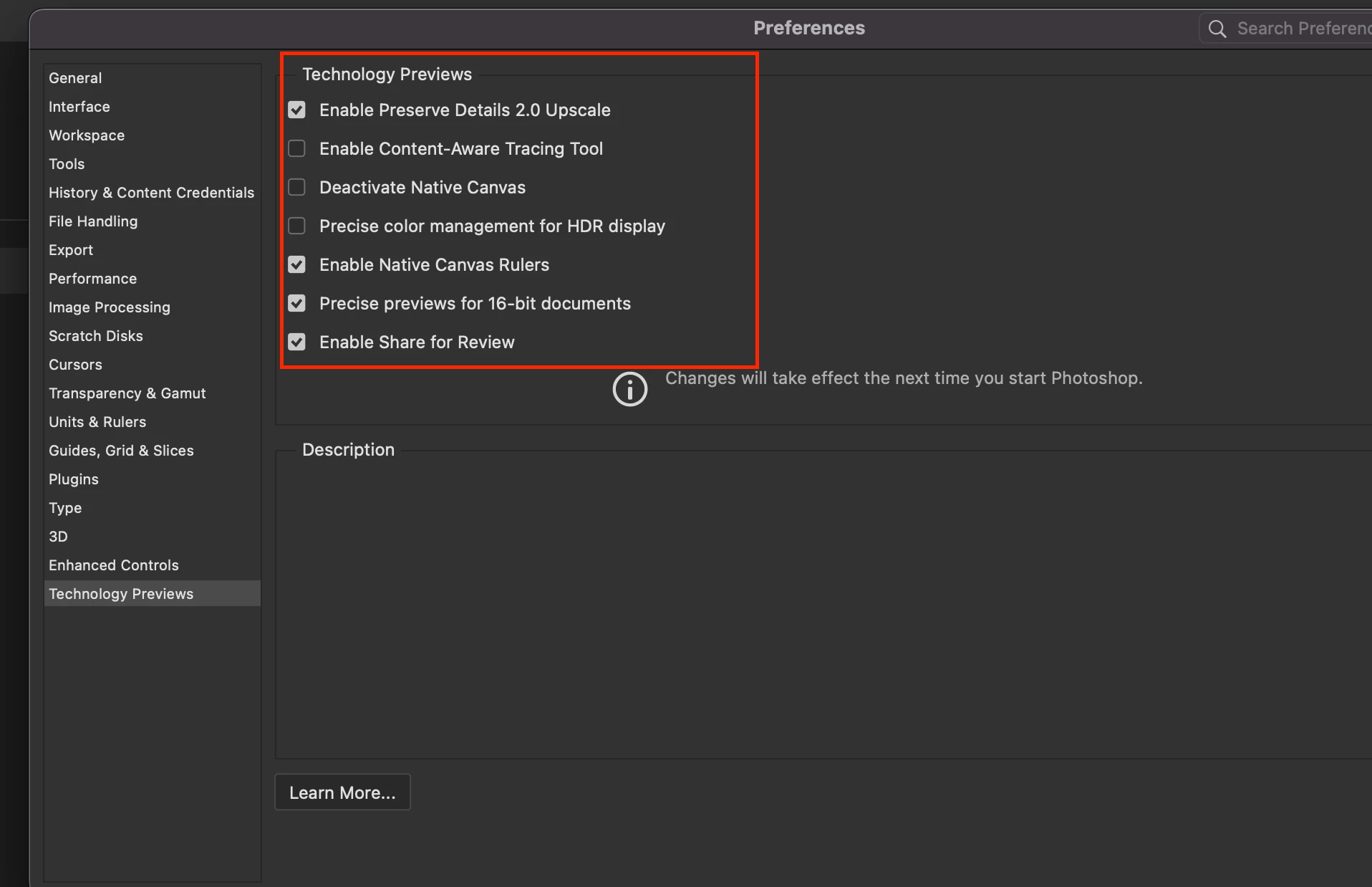
Task: Uncheck Enable Preserve Details 2.0 Upscale
Action: coord(296,110)
